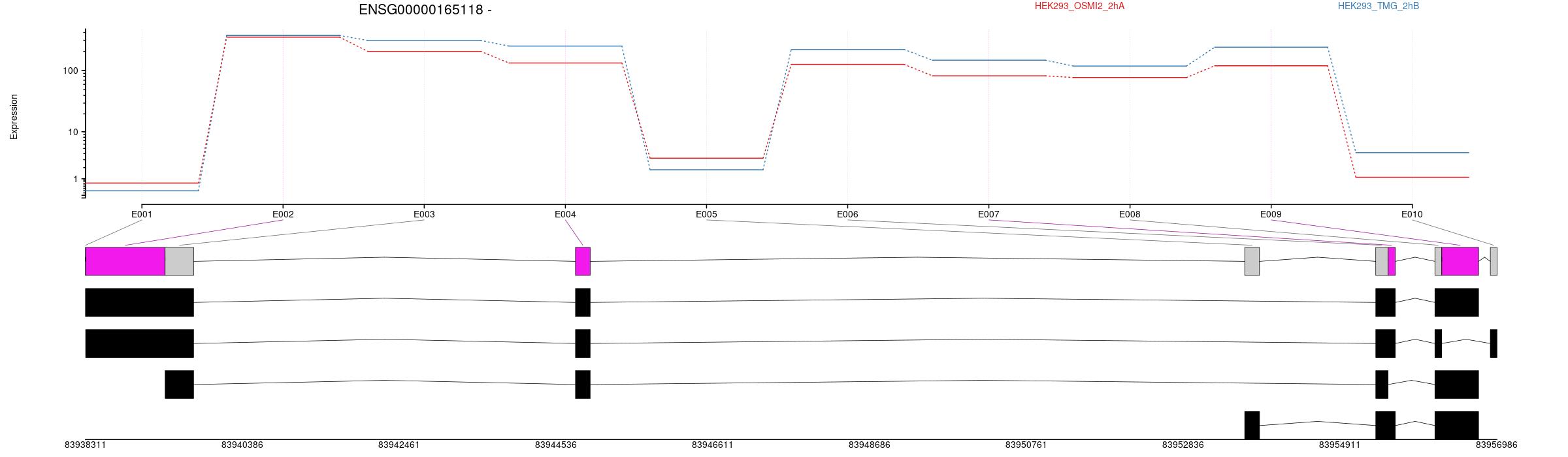Click the Expression y-axis label
Screen dimensions: 1568x457
click(14, 117)
